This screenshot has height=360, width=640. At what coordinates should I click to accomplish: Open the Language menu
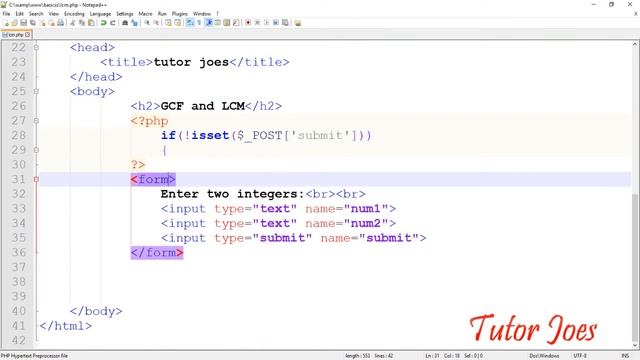100,13
